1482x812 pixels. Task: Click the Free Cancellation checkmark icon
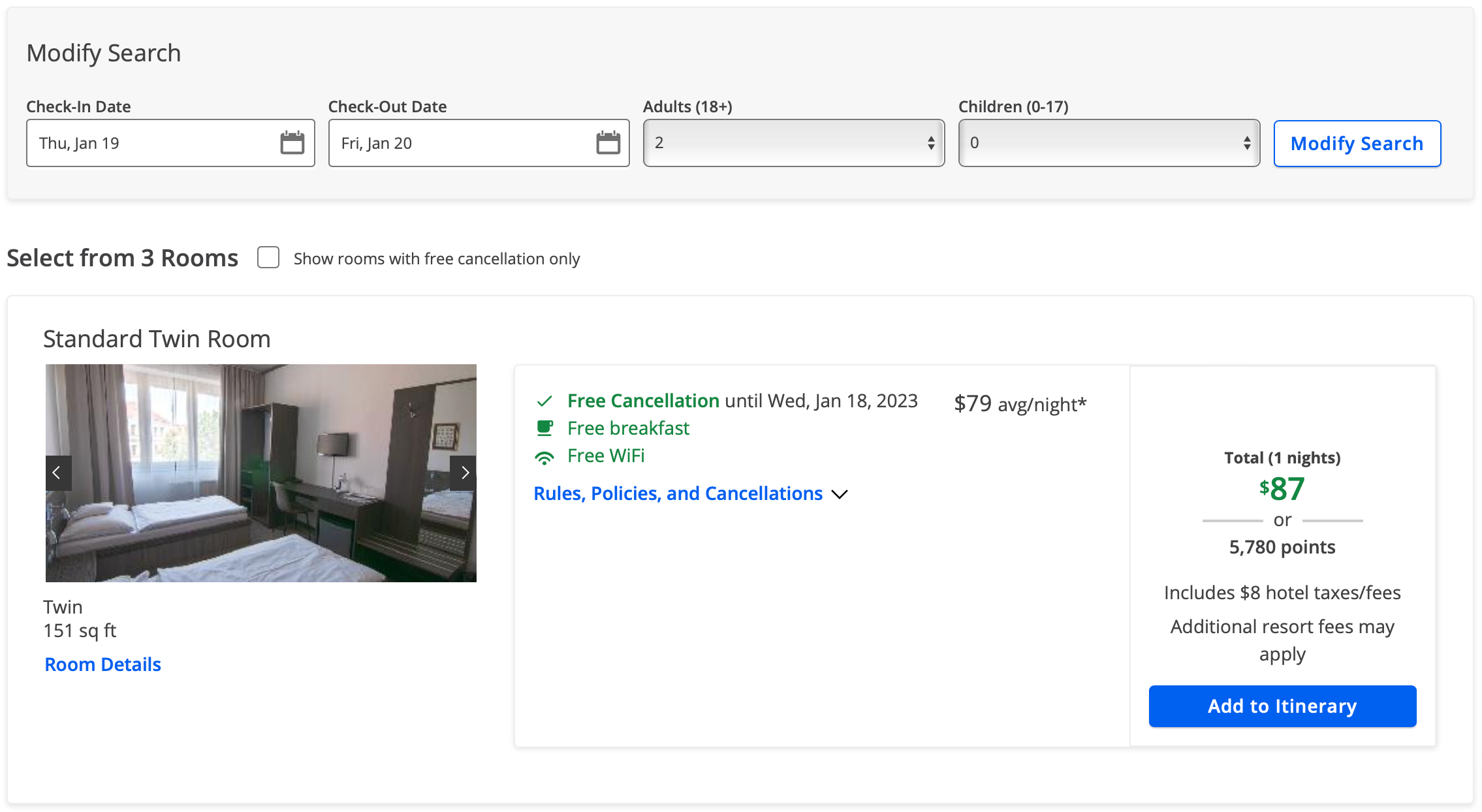[544, 401]
